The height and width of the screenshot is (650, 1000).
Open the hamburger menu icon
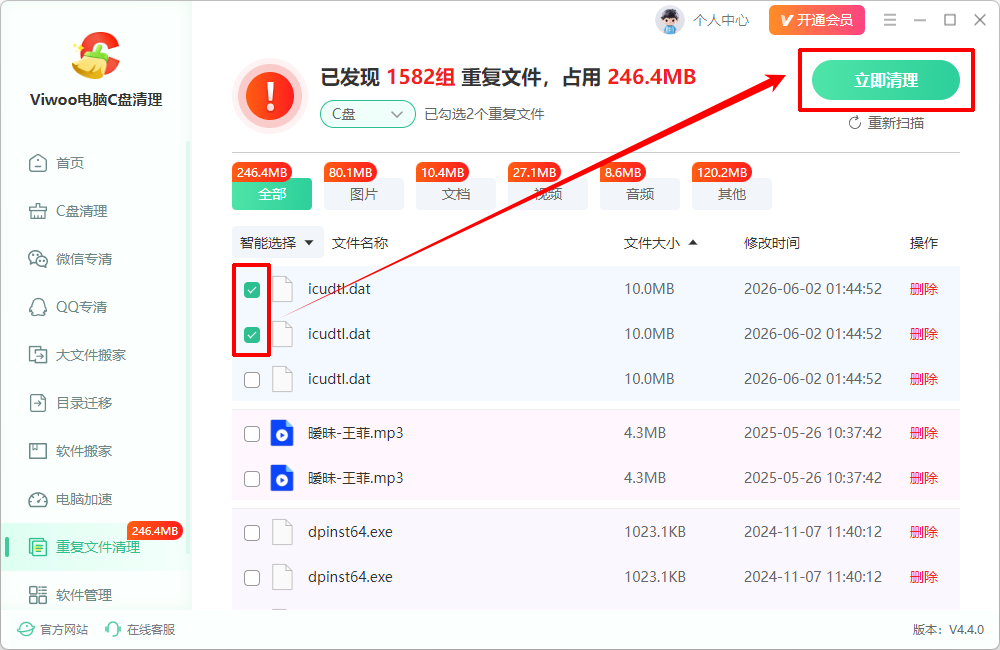pyautogui.click(x=890, y=20)
